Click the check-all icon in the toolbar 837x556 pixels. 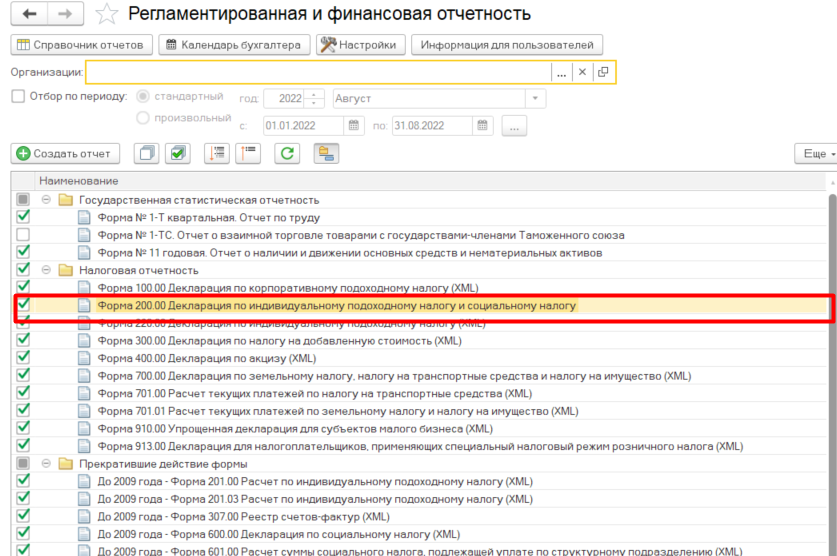(177, 153)
